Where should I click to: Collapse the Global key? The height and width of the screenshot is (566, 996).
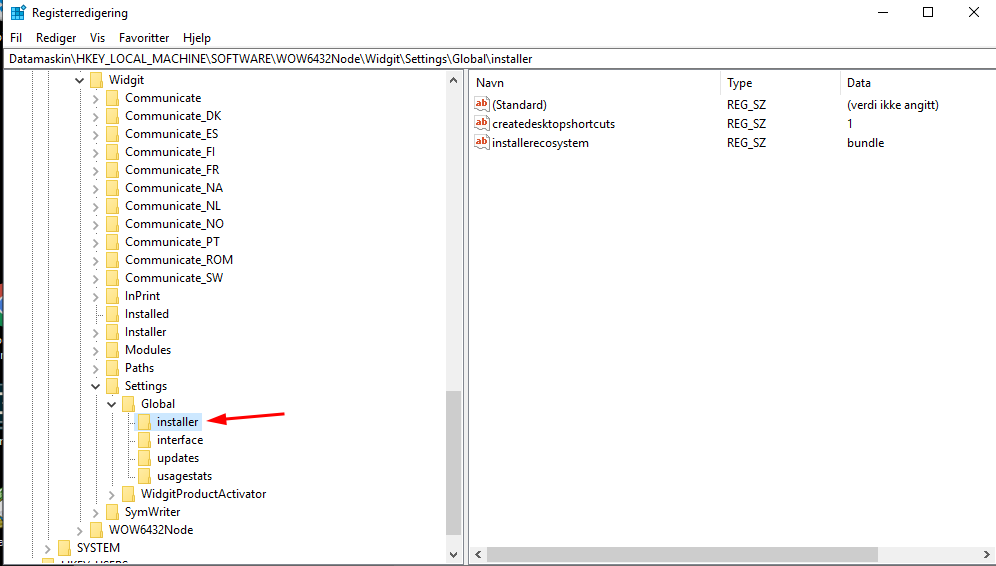[x=112, y=404]
